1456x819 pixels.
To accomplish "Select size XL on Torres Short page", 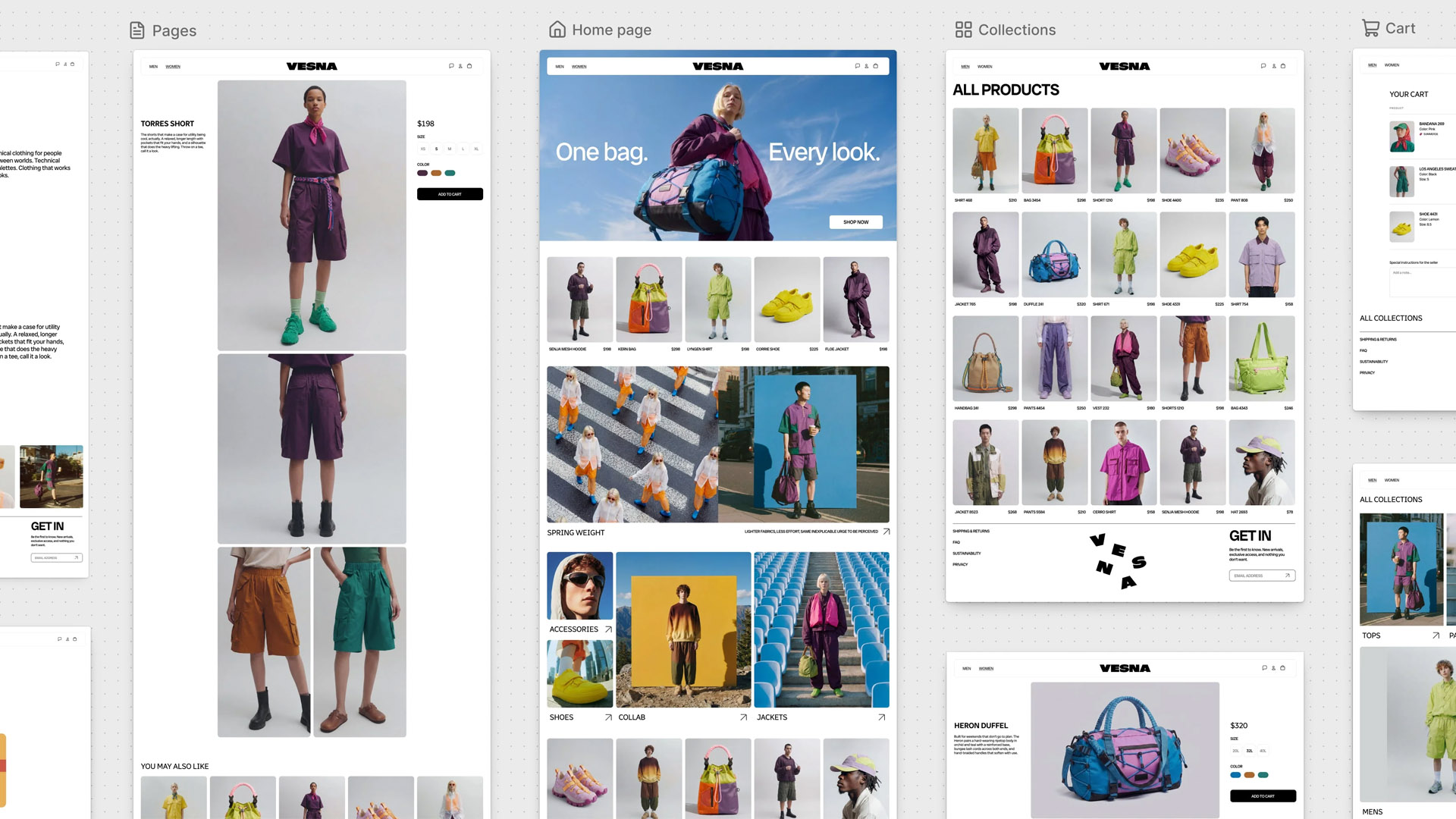I will (476, 149).
